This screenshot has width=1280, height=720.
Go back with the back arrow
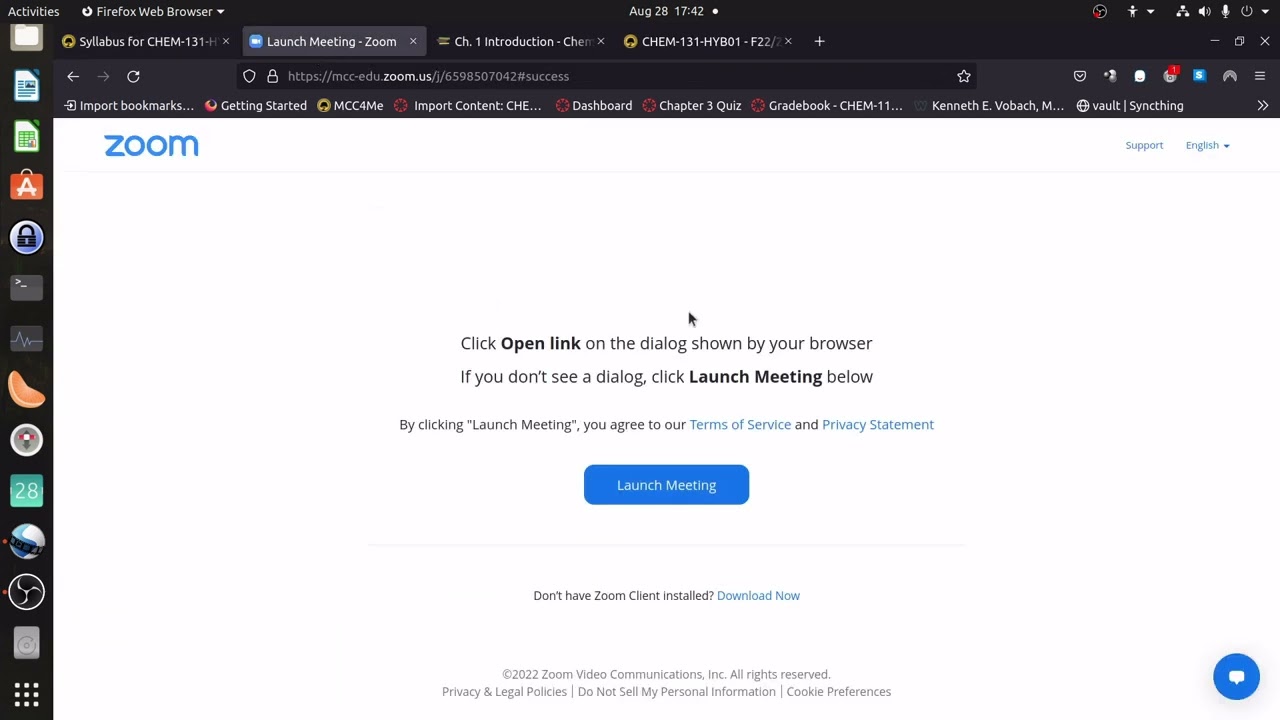coord(73,76)
